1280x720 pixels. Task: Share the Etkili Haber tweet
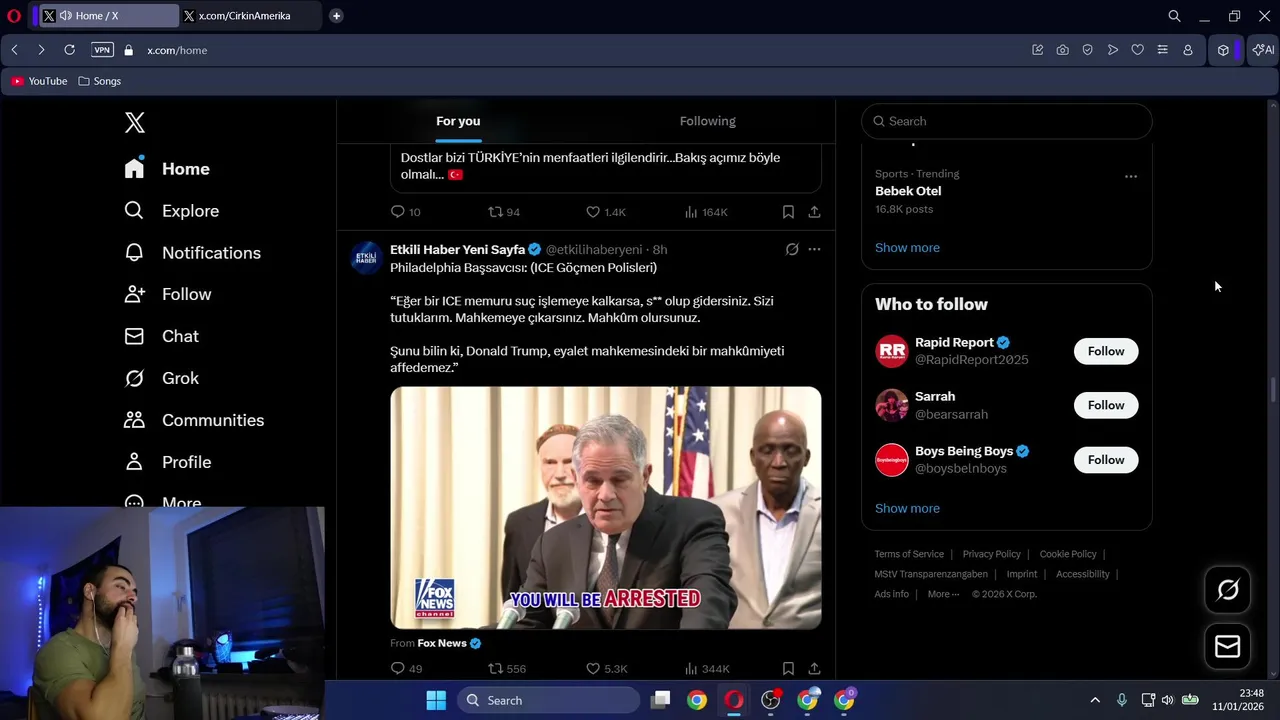(814, 669)
